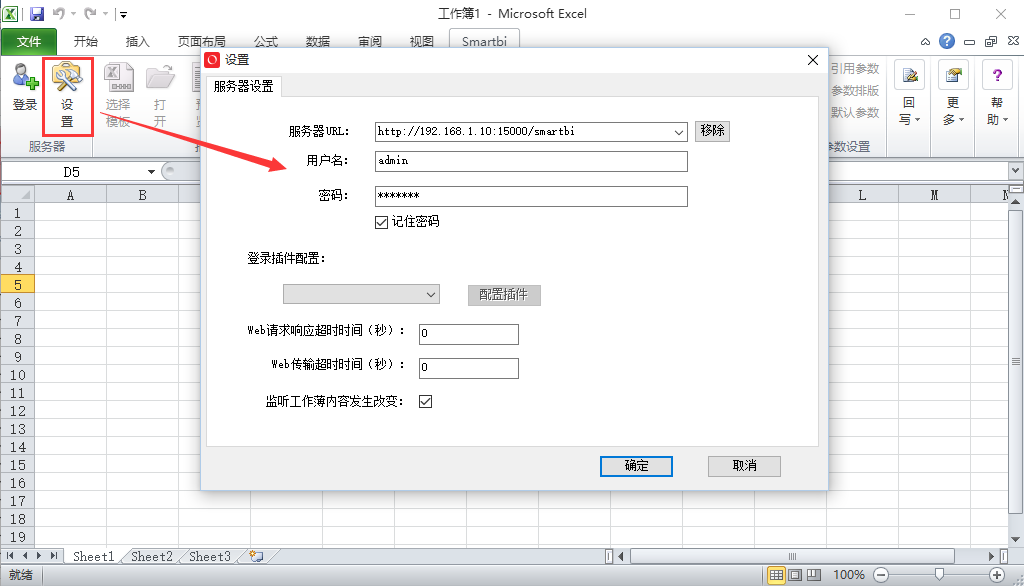Click the Web传输超时时间 input field
Viewport: 1024px width, 586px height.
click(468, 368)
